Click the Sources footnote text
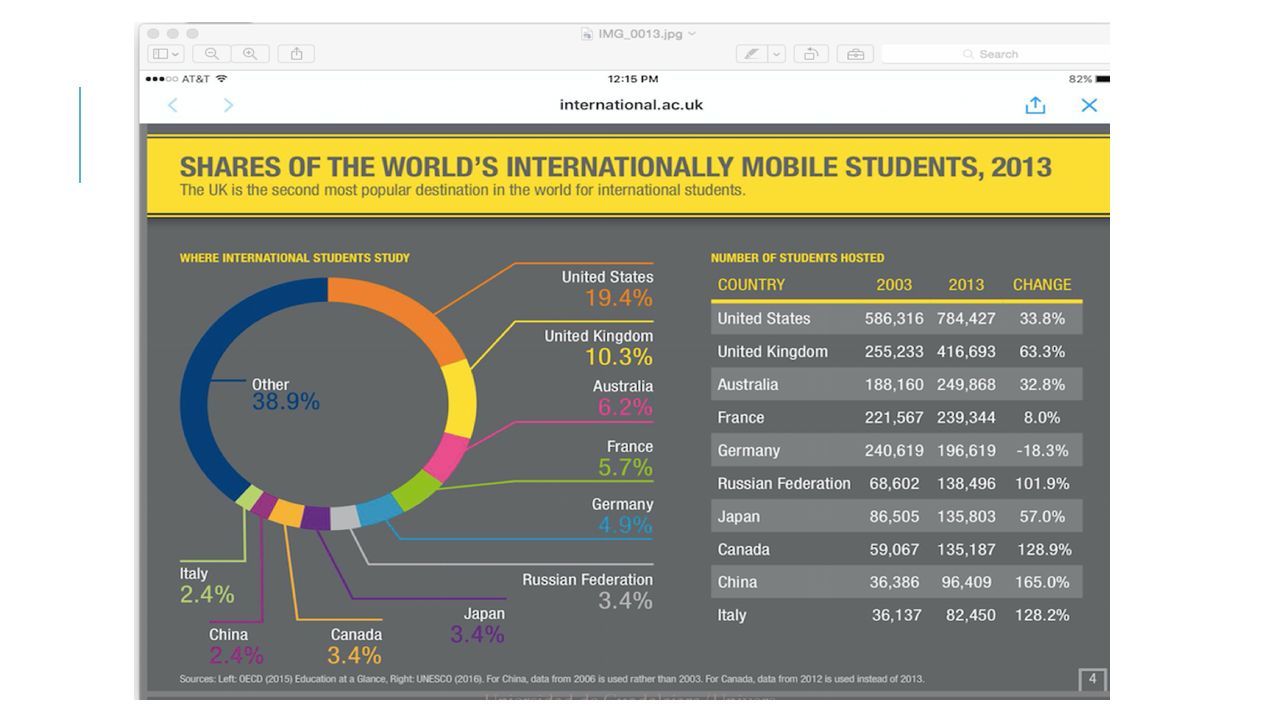This screenshot has height=720, width=1280. click(552, 679)
